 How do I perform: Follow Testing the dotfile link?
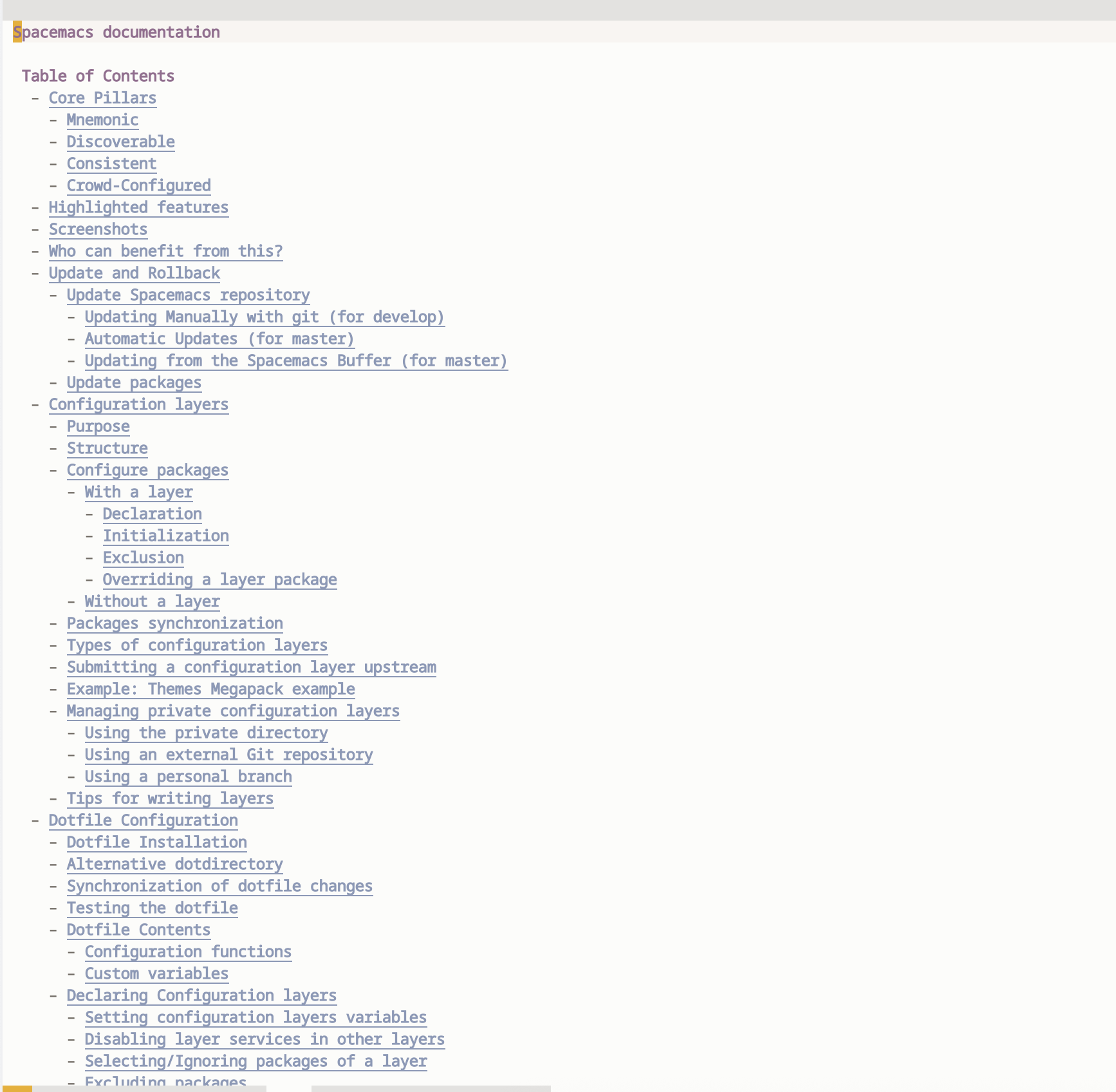point(152,908)
